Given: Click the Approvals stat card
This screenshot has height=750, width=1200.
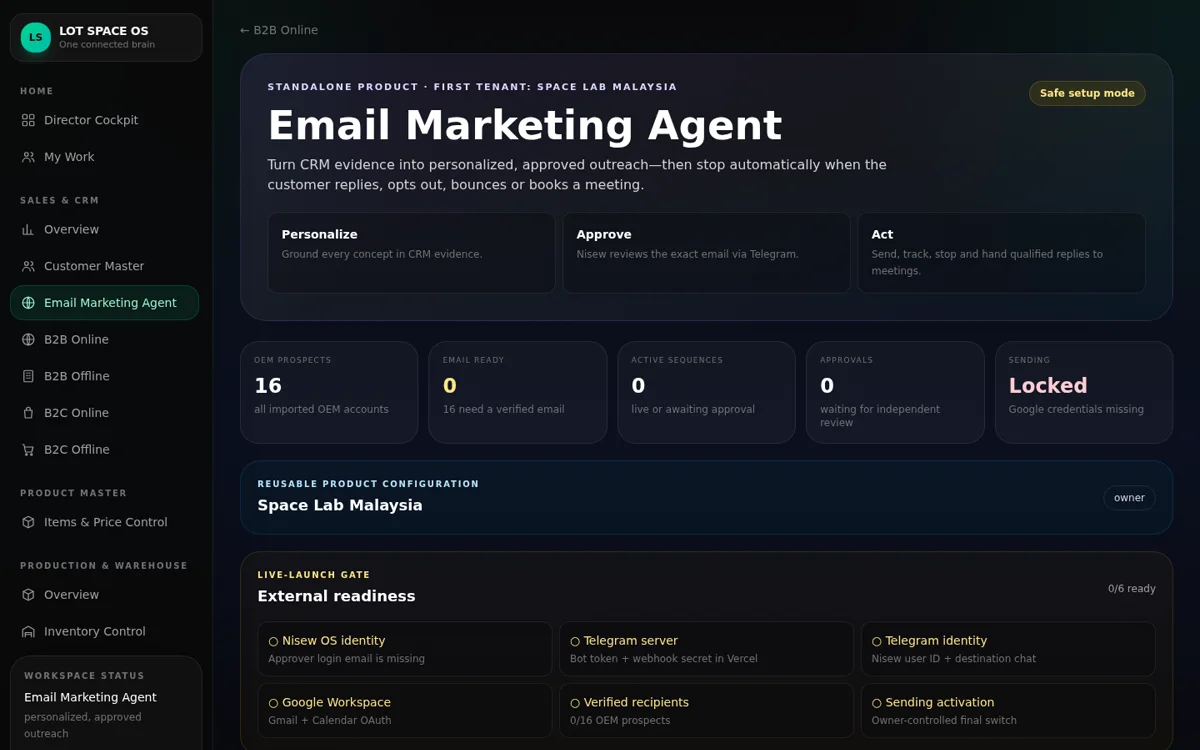Looking at the screenshot, I should point(895,392).
